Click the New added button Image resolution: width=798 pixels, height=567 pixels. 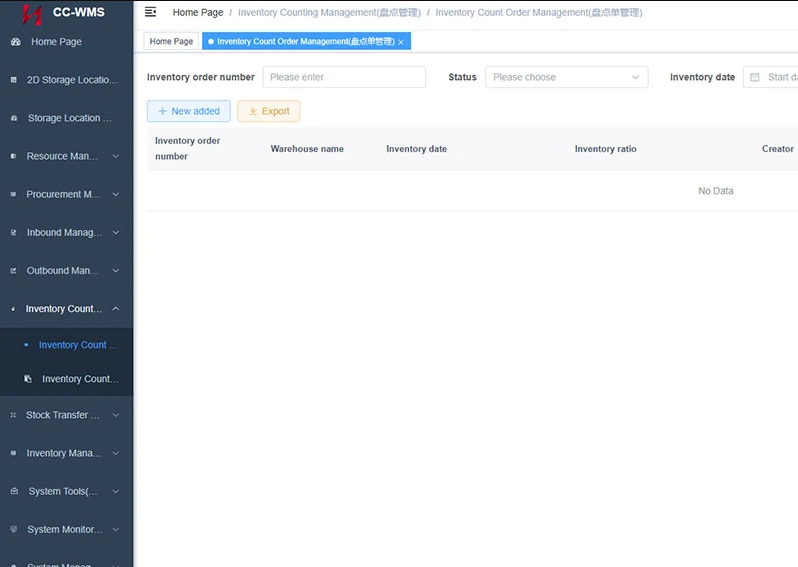click(x=189, y=111)
